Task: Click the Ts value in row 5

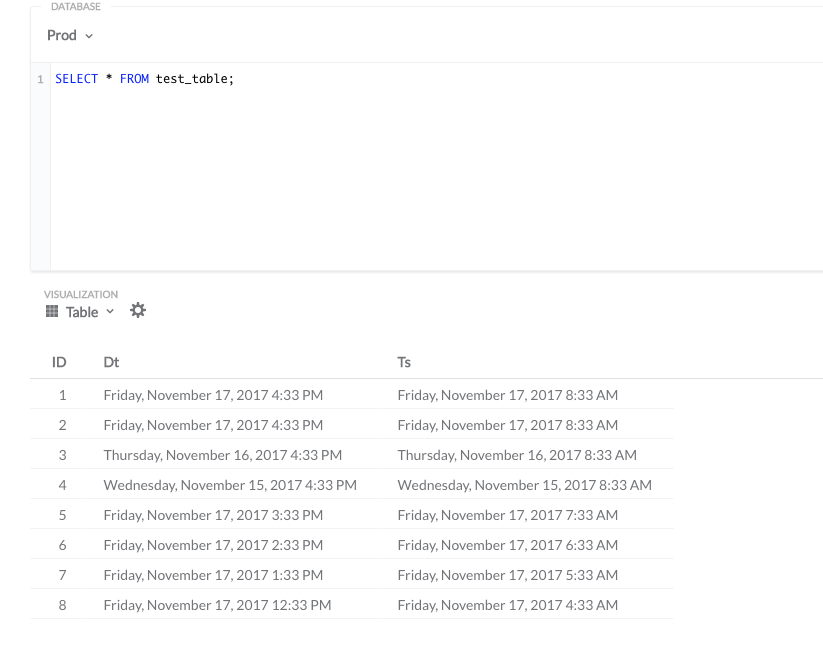Action: (x=508, y=514)
